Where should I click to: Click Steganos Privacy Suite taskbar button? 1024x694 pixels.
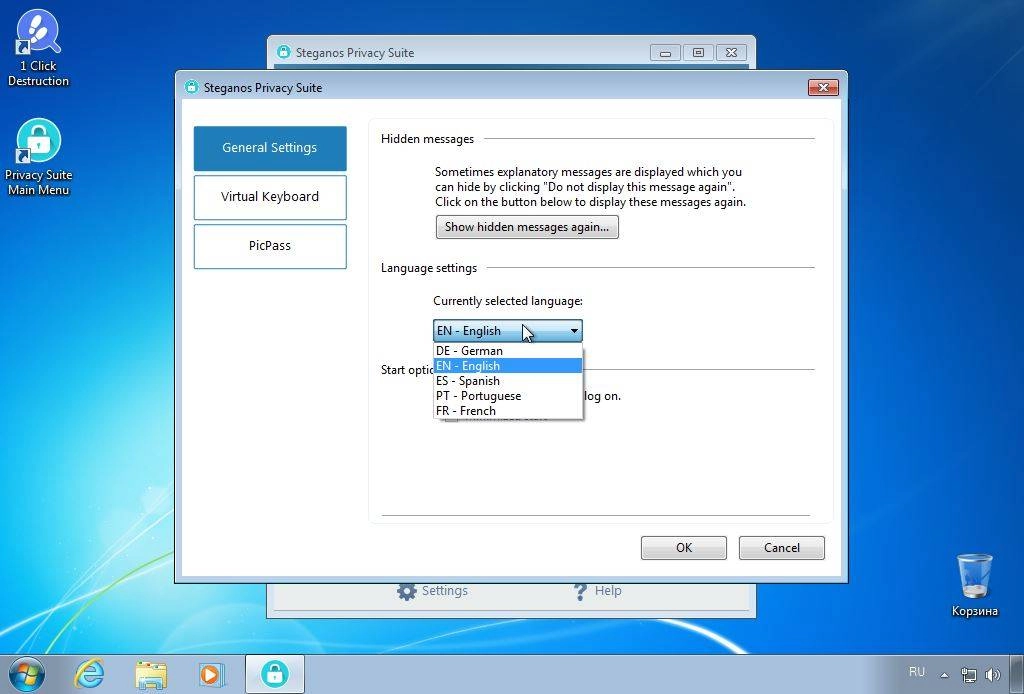275,674
